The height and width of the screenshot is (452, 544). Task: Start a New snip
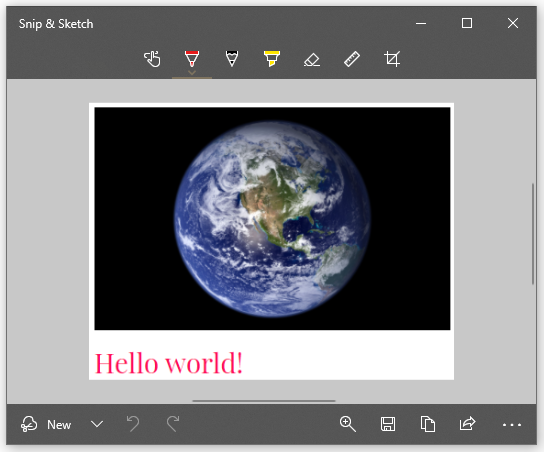46,424
